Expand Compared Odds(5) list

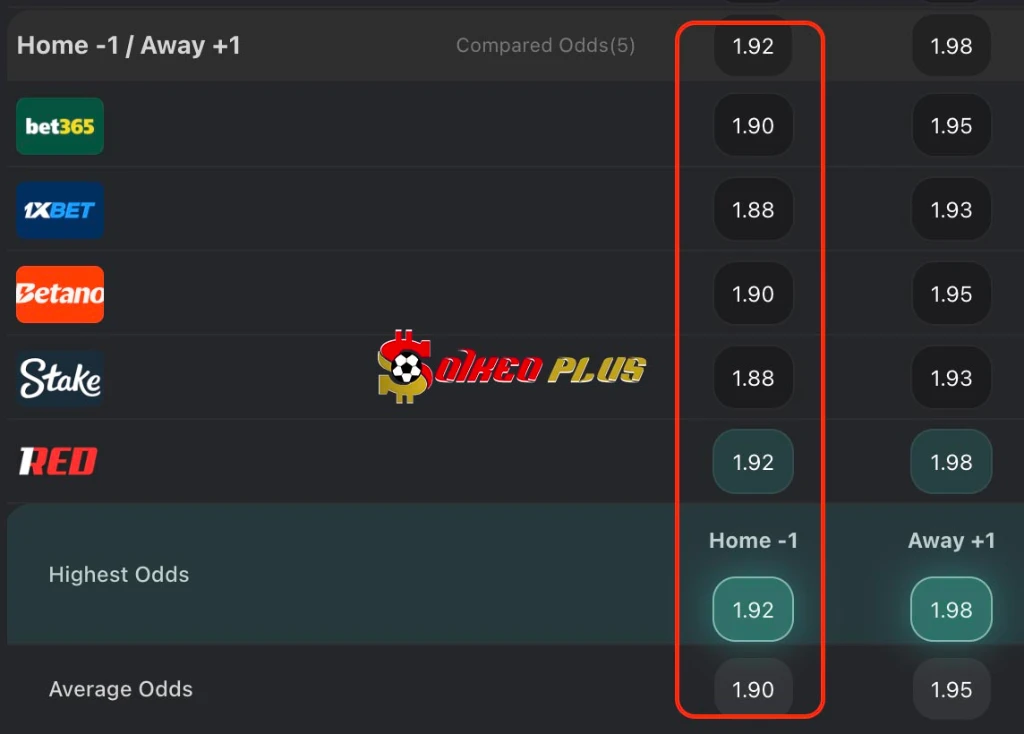[x=545, y=45]
